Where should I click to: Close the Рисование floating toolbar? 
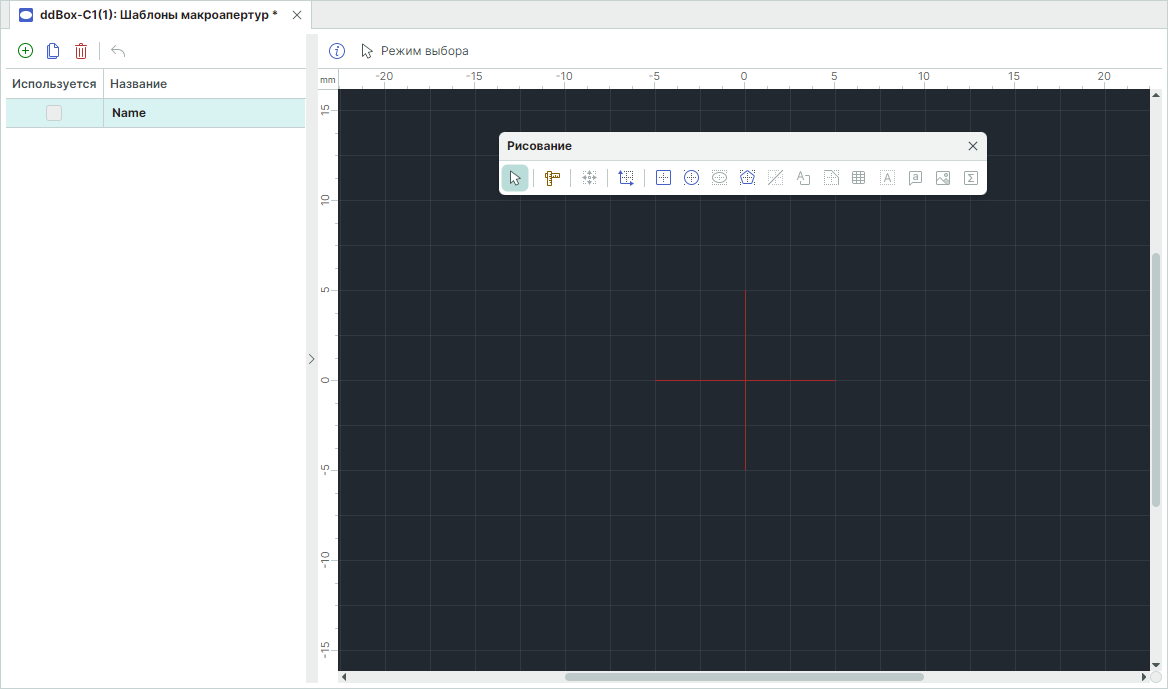click(x=973, y=146)
